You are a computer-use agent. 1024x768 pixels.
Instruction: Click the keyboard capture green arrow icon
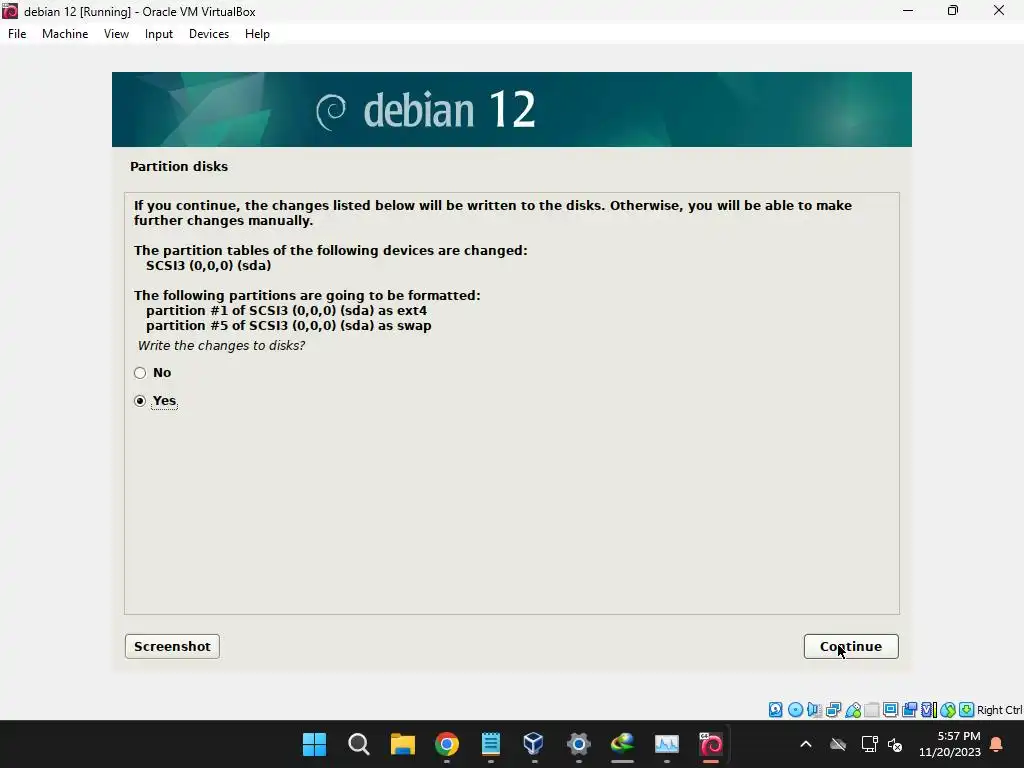(x=967, y=709)
